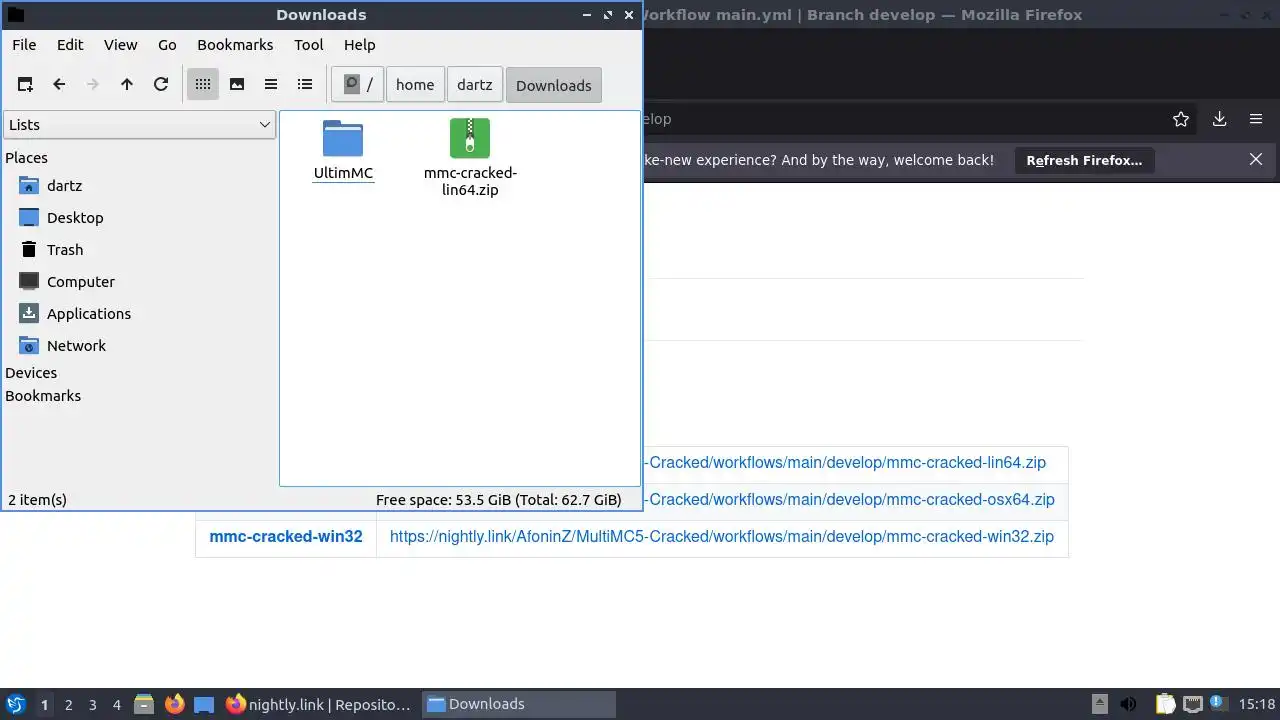Go to dartz path segment
This screenshot has width=1280, height=720.
[x=475, y=85]
